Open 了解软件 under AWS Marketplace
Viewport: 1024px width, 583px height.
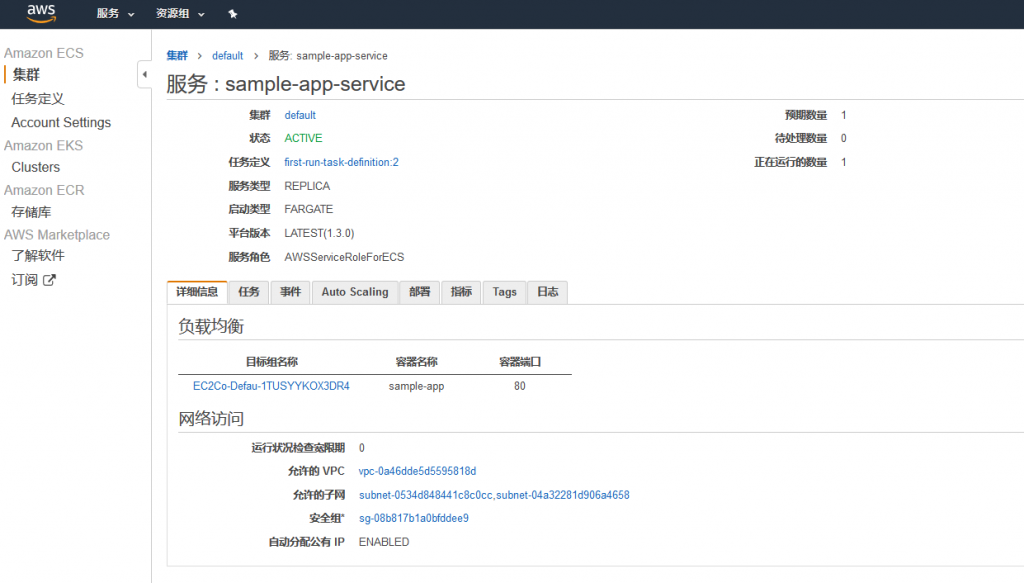[38, 255]
